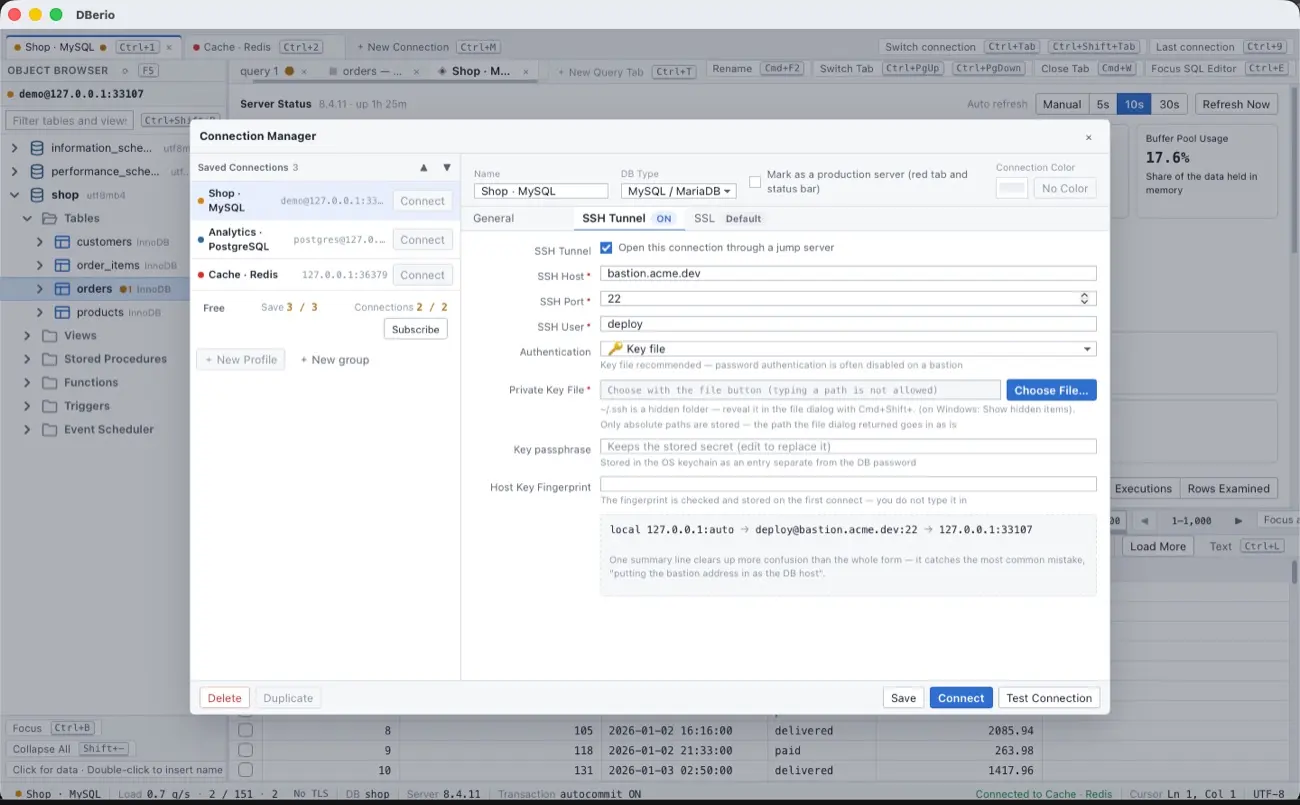The height and width of the screenshot is (805, 1300).
Task: Move selected saved connection up with arrow
Action: pyautogui.click(x=424, y=168)
